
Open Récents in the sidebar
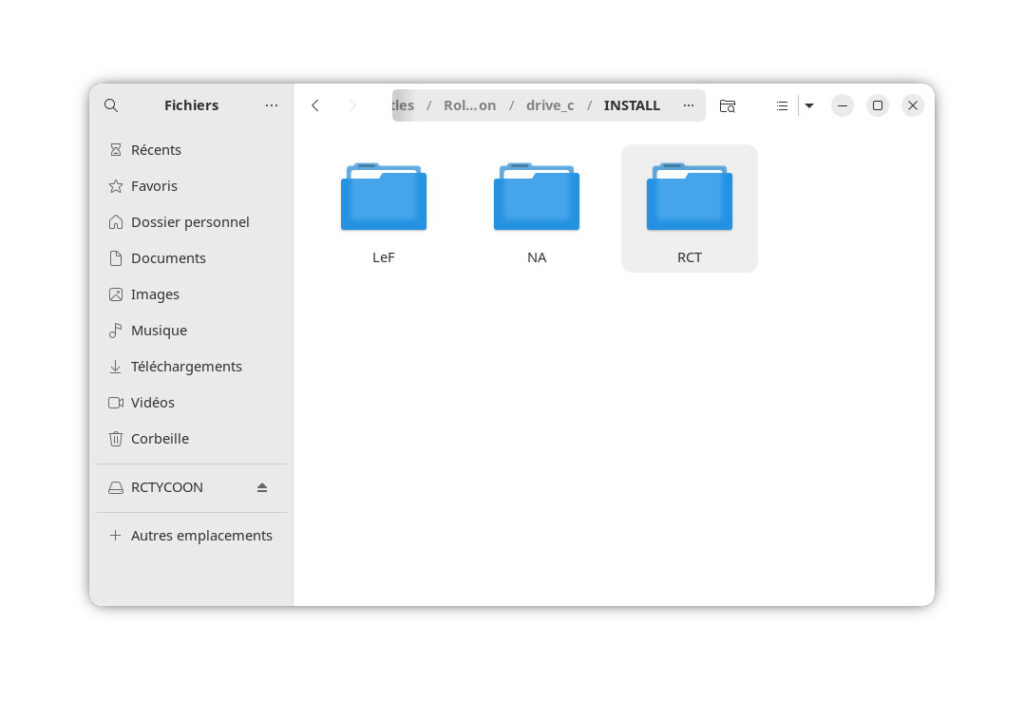pyautogui.click(x=155, y=150)
